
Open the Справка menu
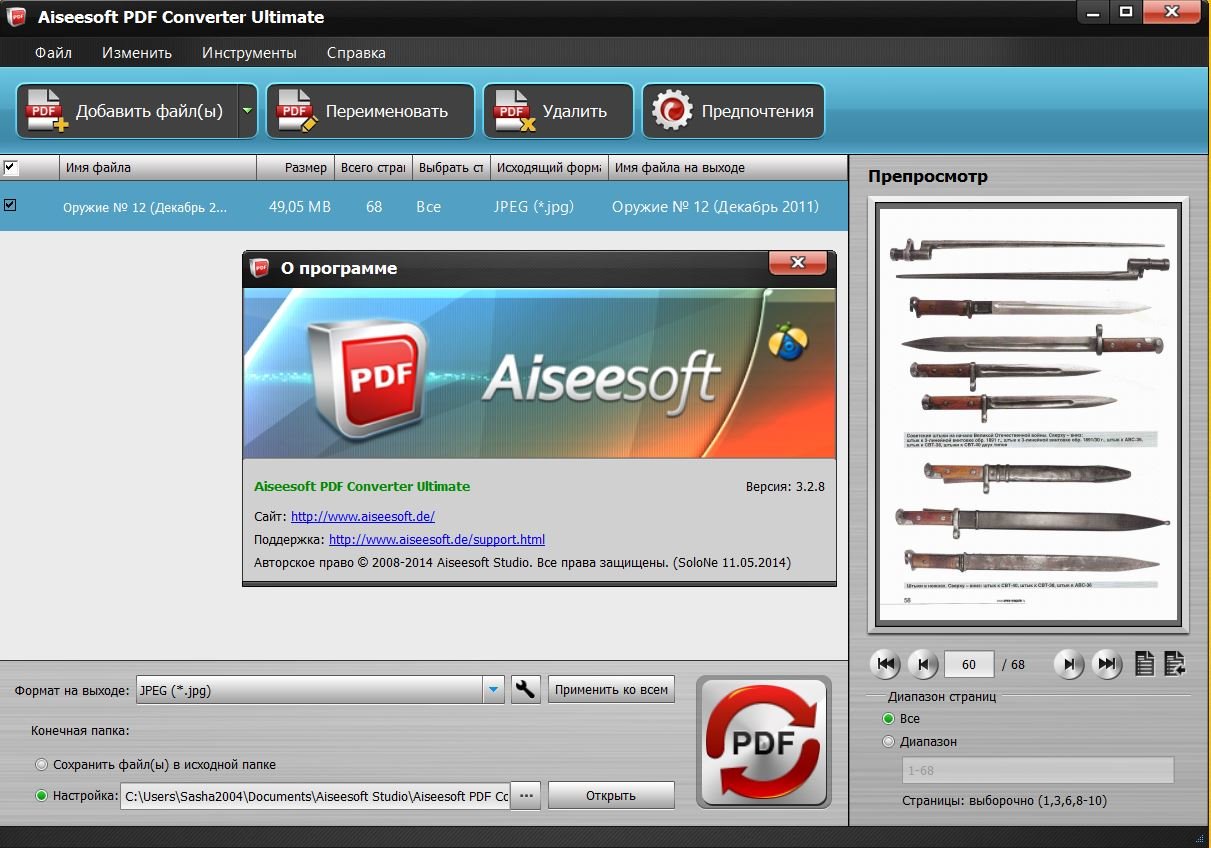(x=356, y=53)
